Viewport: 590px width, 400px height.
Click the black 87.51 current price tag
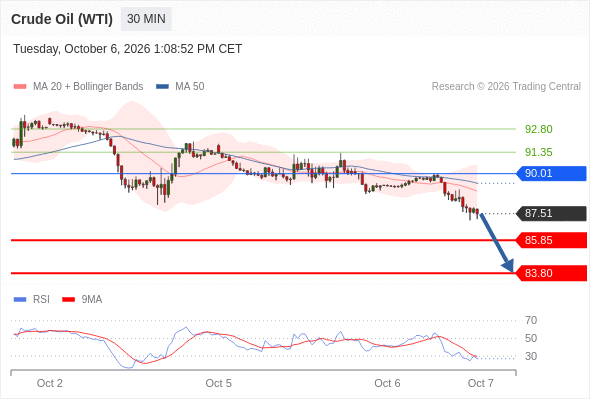551,213
